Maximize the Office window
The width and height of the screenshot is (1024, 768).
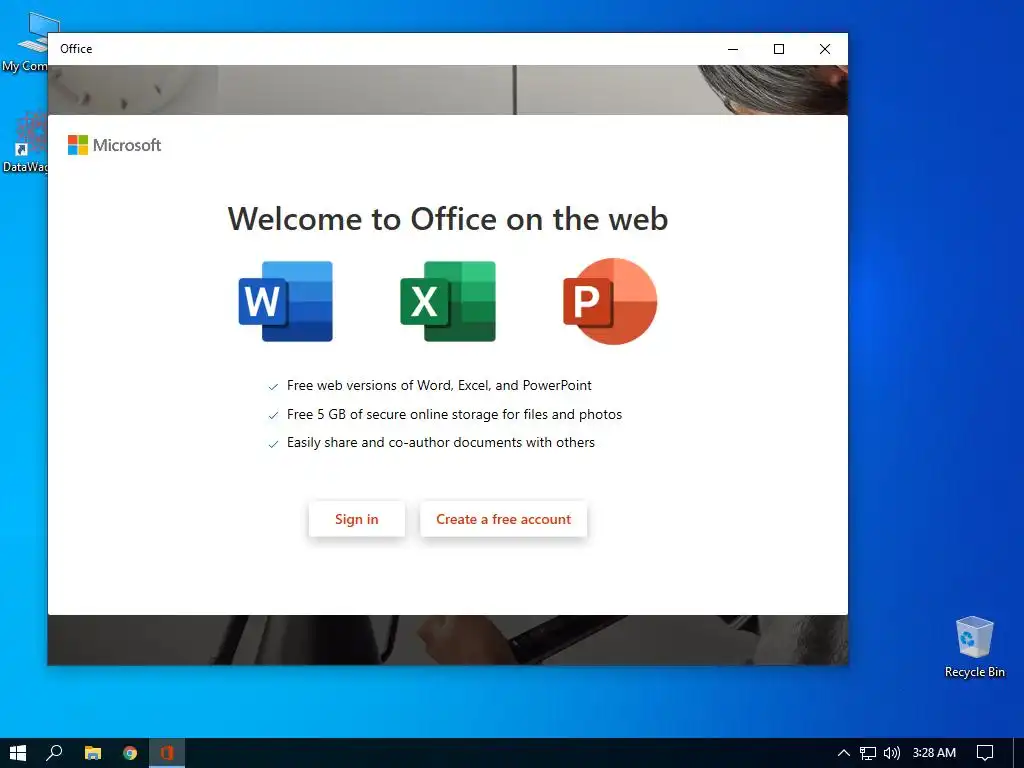point(778,49)
